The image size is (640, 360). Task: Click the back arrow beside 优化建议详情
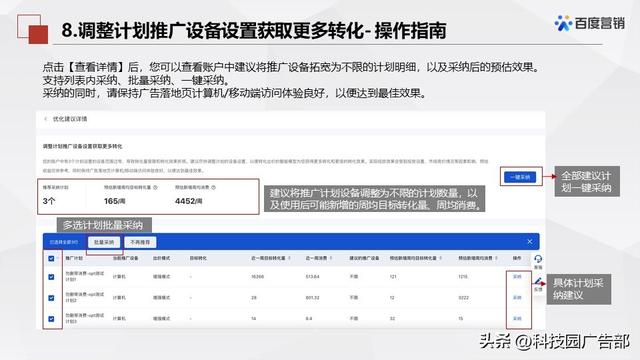point(45,119)
